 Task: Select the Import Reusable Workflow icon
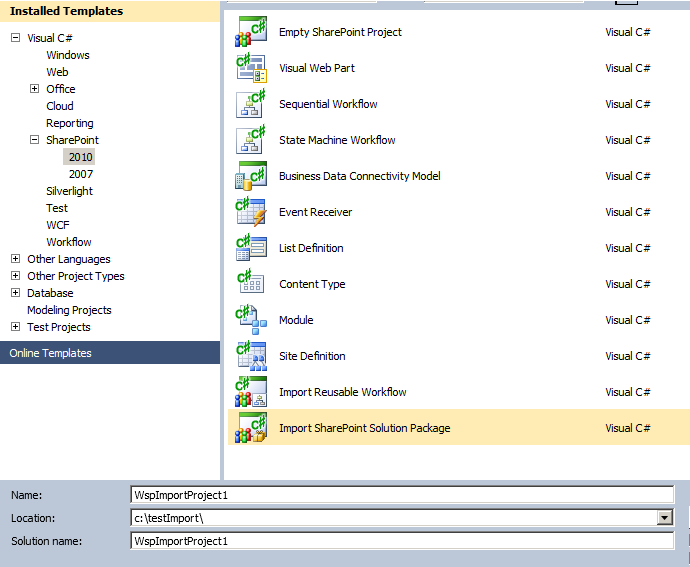pyautogui.click(x=250, y=392)
